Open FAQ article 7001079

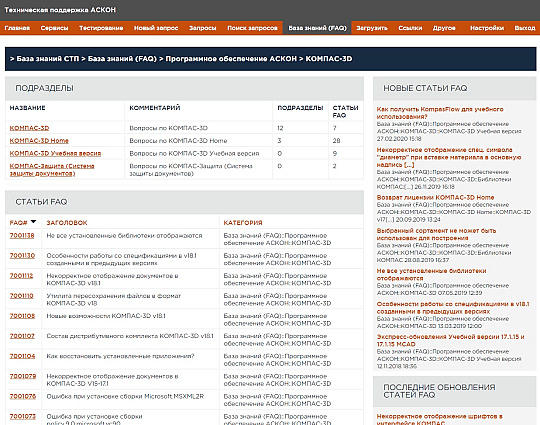coord(23,376)
